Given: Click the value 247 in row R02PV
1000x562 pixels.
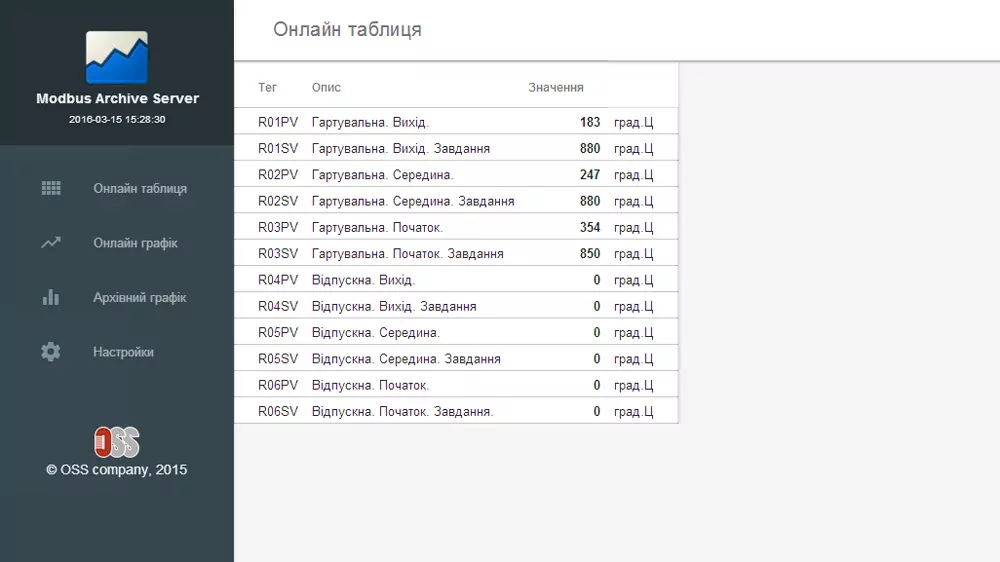Looking at the screenshot, I should (x=590, y=175).
